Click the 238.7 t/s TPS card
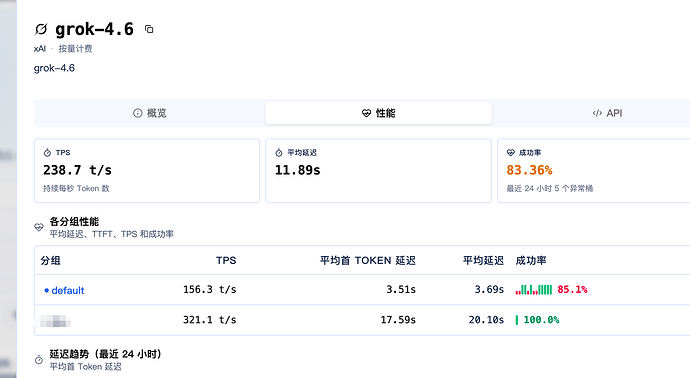690x378 pixels. click(x=147, y=171)
